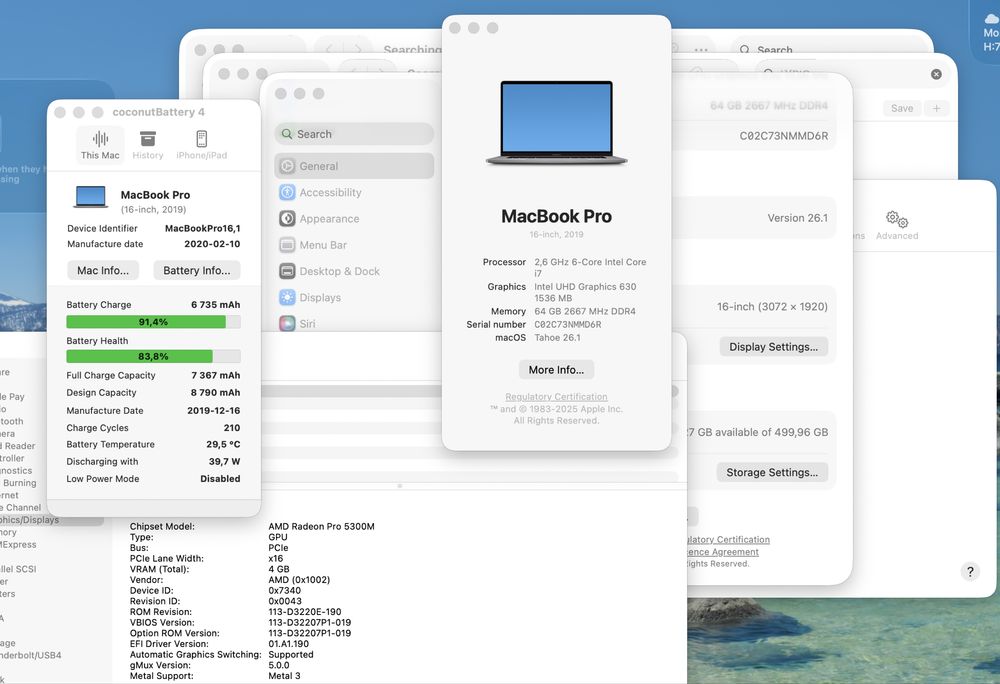Click the MacBook Pro image in About This Mac

tap(556, 122)
